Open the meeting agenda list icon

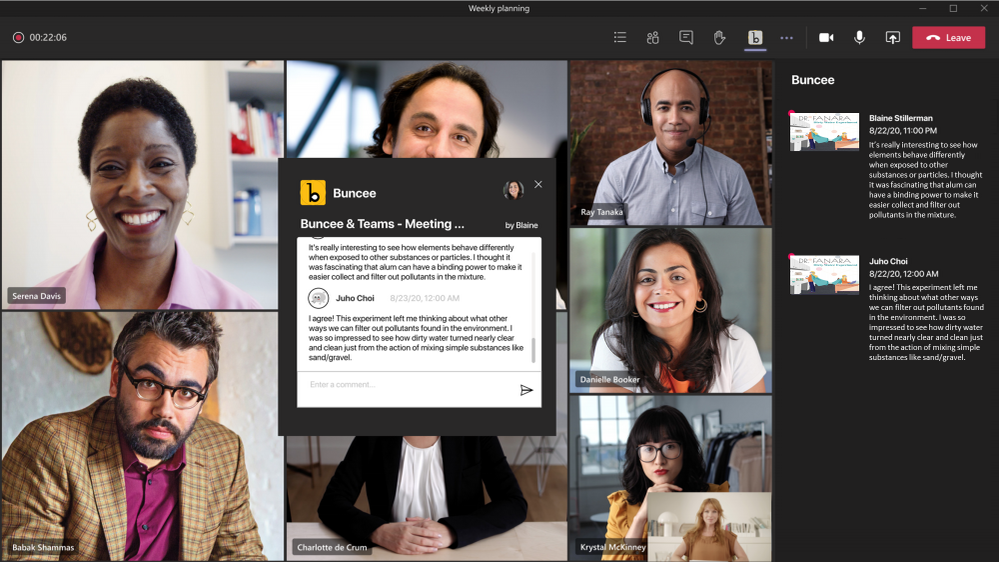(620, 38)
